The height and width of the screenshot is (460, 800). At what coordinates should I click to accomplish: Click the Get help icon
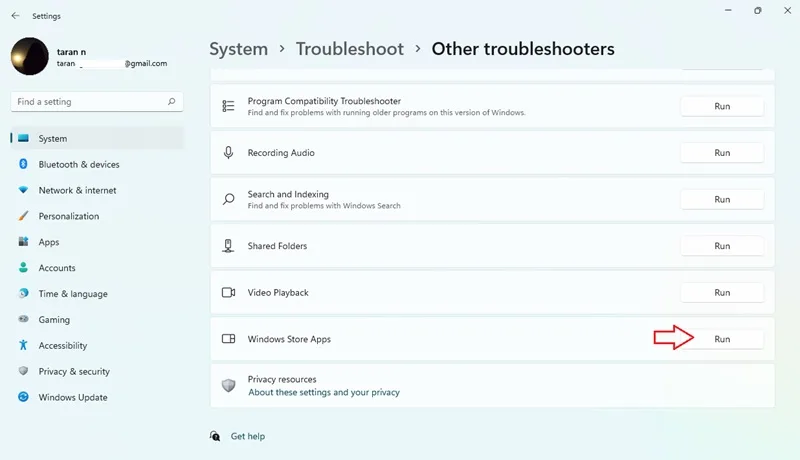click(215, 436)
